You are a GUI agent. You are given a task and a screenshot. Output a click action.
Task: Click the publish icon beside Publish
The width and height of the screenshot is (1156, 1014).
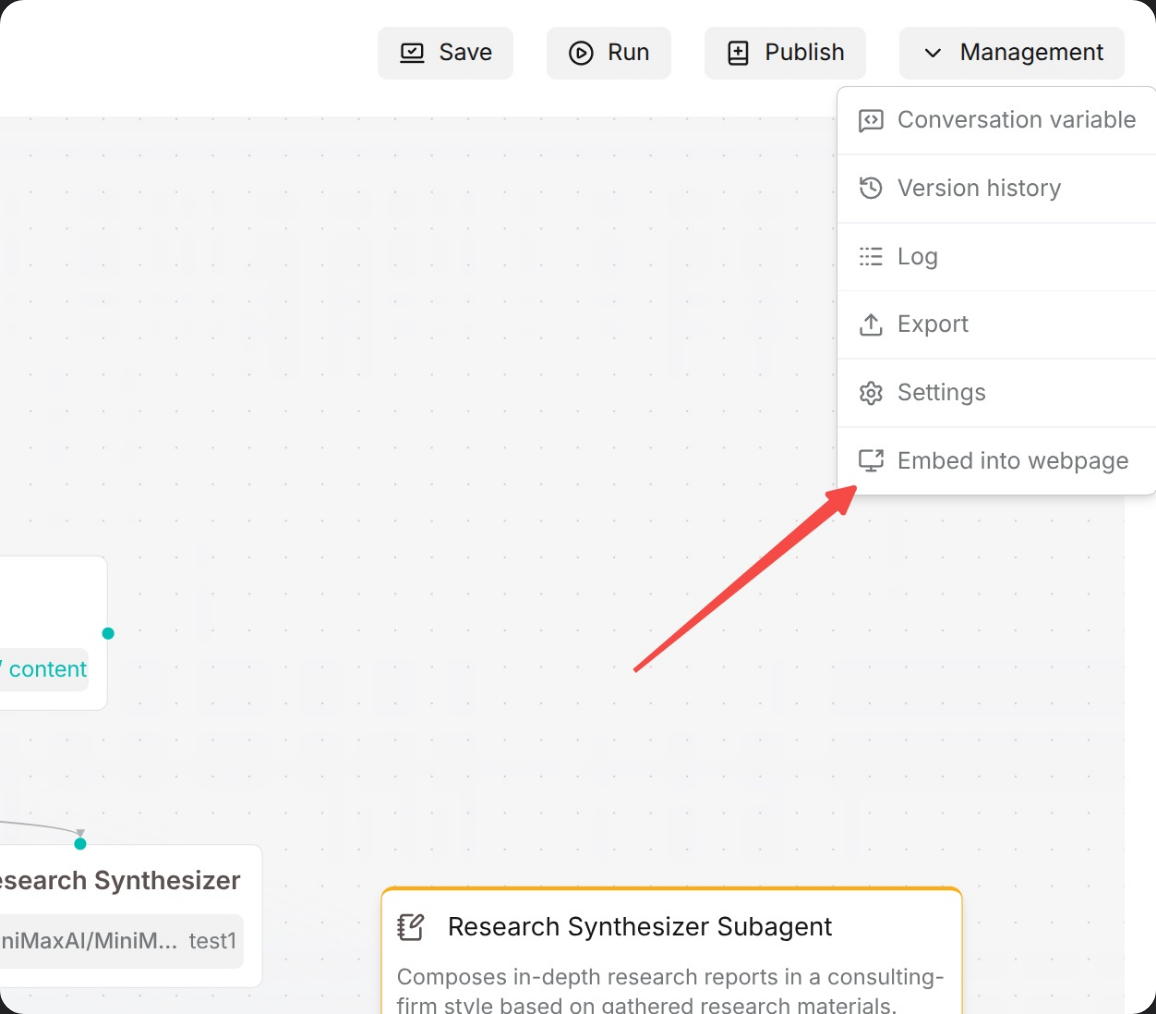pos(738,53)
